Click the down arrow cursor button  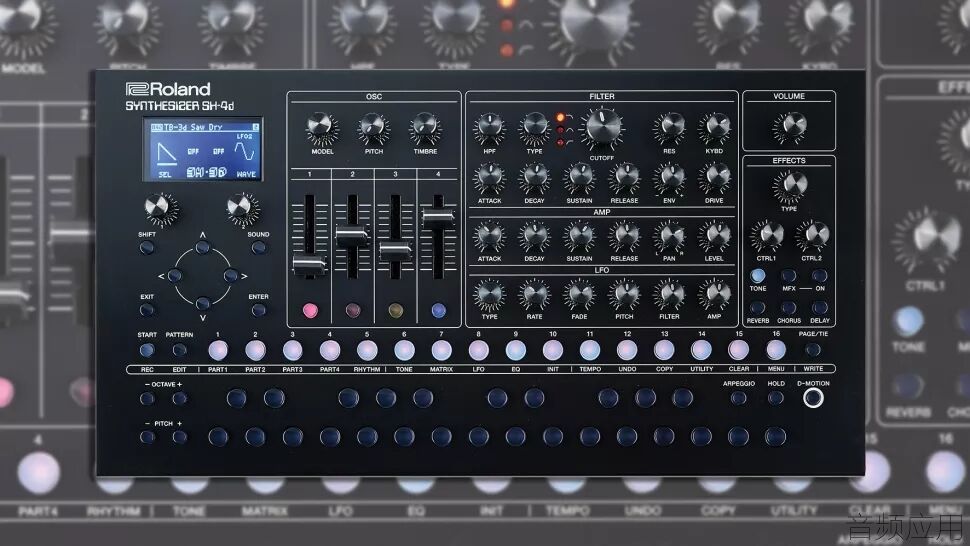pyautogui.click(x=202, y=304)
